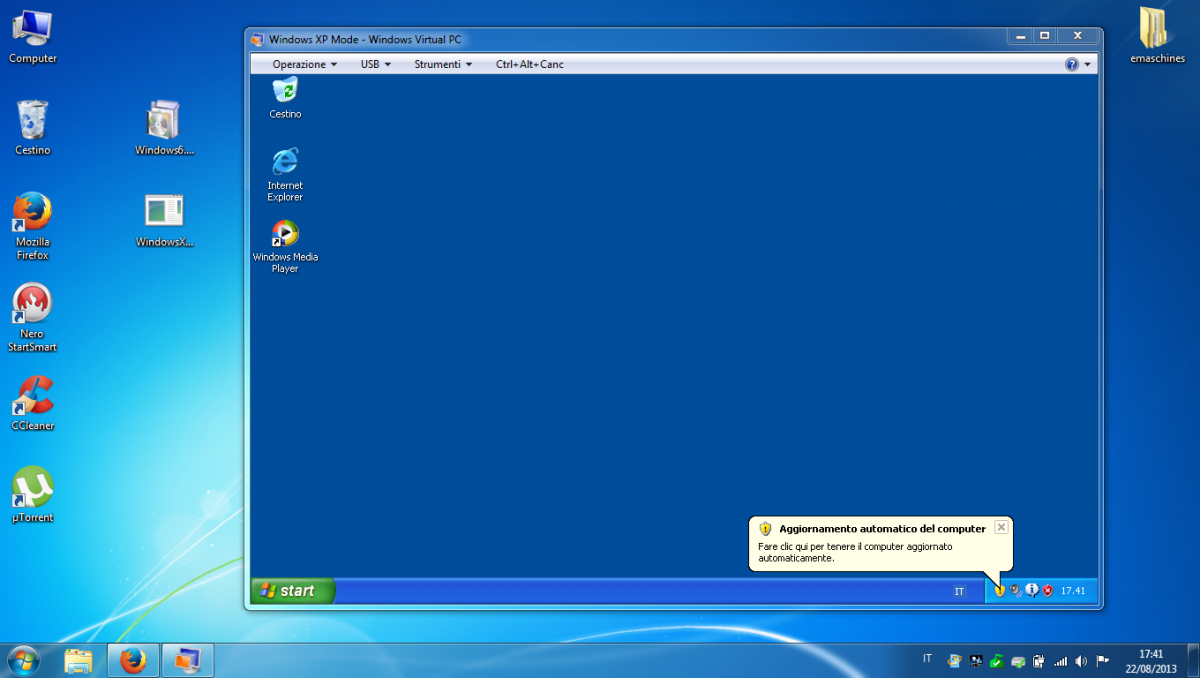Click the red security alert shield in XP tray
Viewport: 1200px width, 678px height.
tap(1047, 591)
